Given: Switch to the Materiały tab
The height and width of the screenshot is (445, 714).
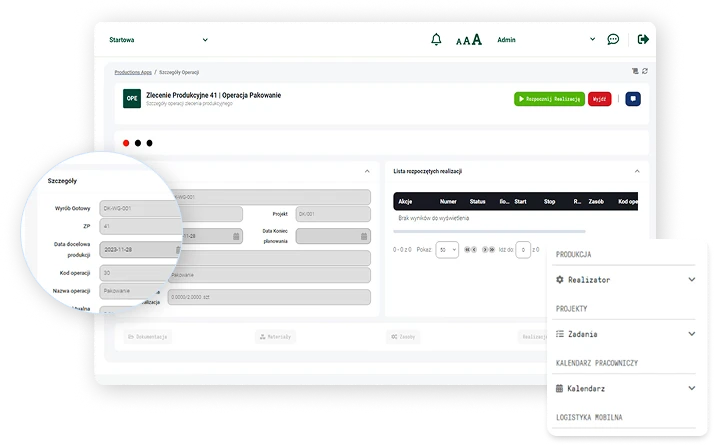Looking at the screenshot, I should pyautogui.click(x=276, y=337).
